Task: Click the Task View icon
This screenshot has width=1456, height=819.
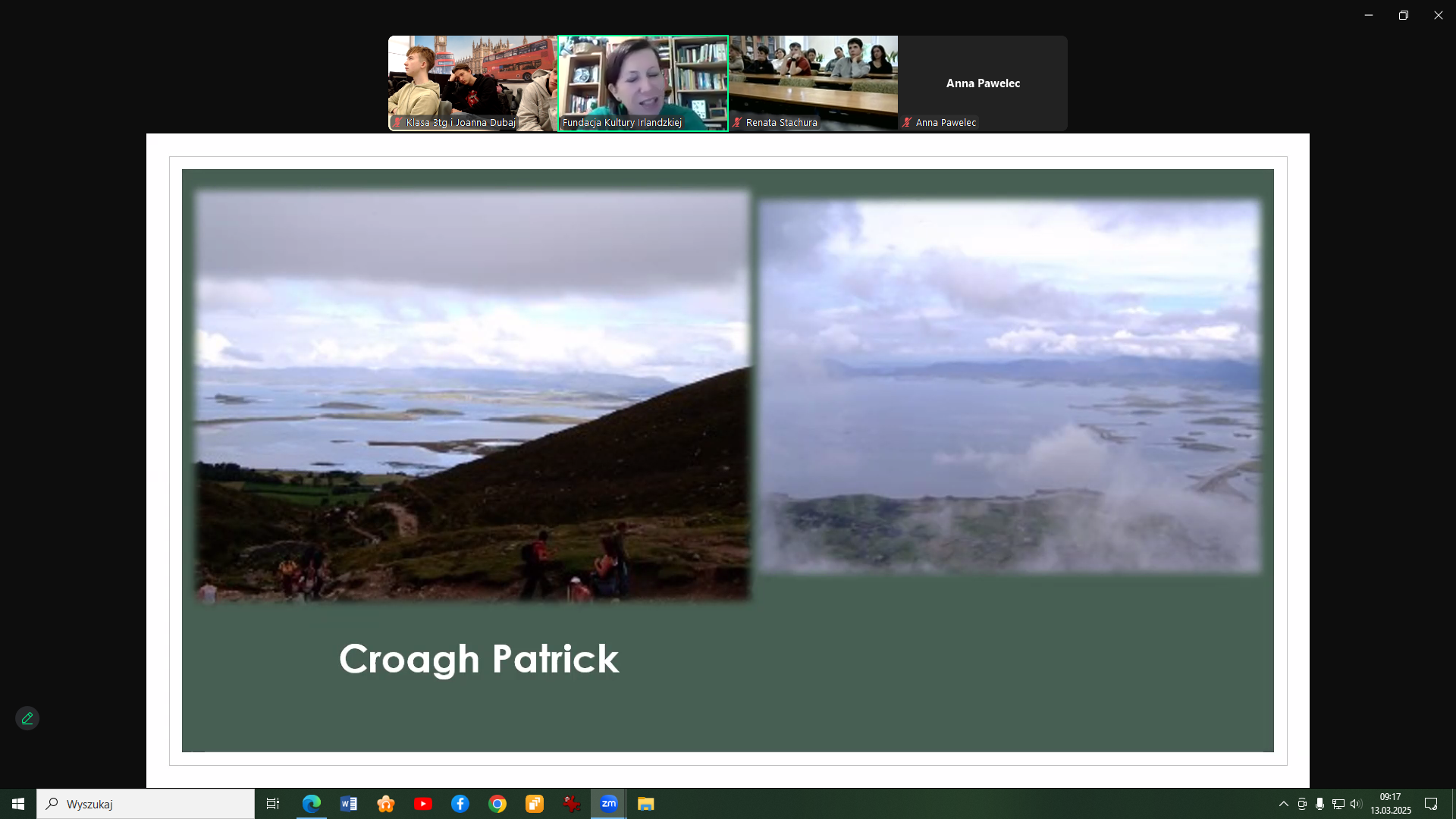Action: coord(273,804)
